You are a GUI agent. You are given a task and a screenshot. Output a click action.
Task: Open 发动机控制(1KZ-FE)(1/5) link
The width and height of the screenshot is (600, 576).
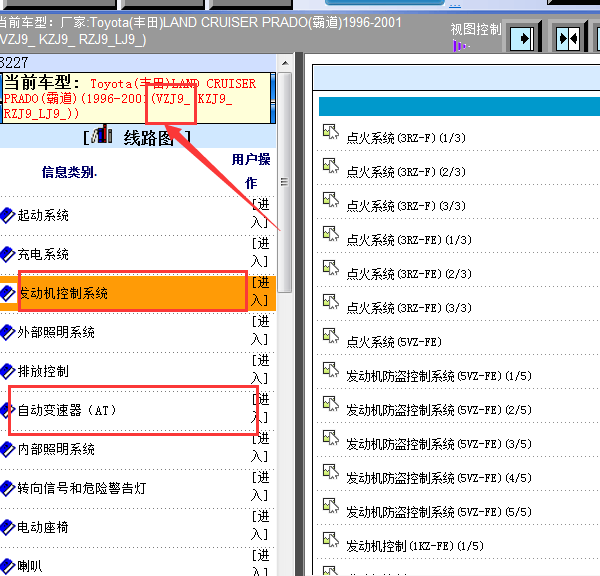tap(415, 546)
